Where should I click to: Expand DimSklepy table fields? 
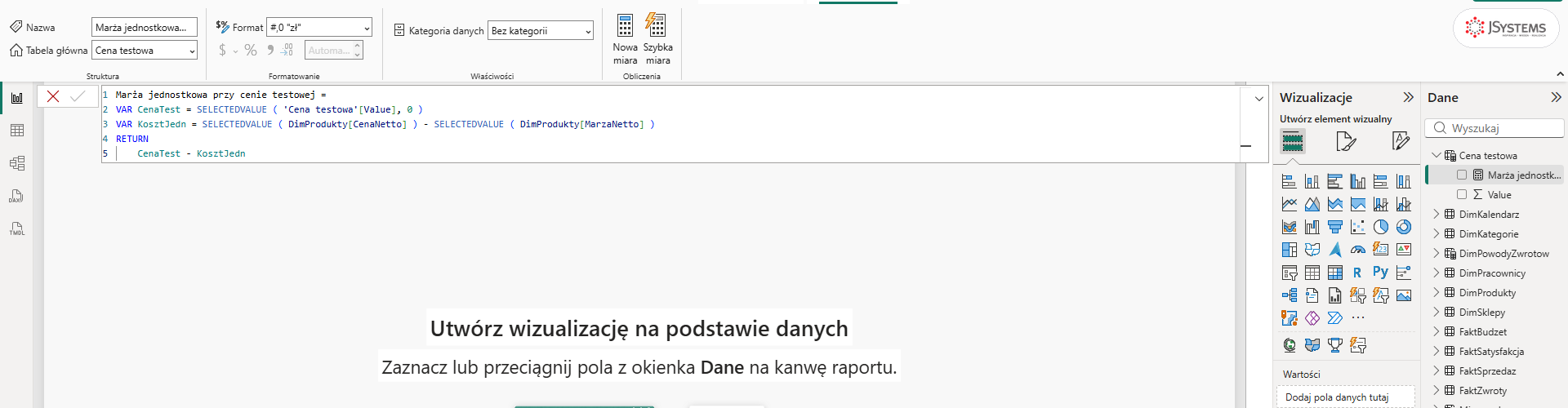[x=1437, y=312]
